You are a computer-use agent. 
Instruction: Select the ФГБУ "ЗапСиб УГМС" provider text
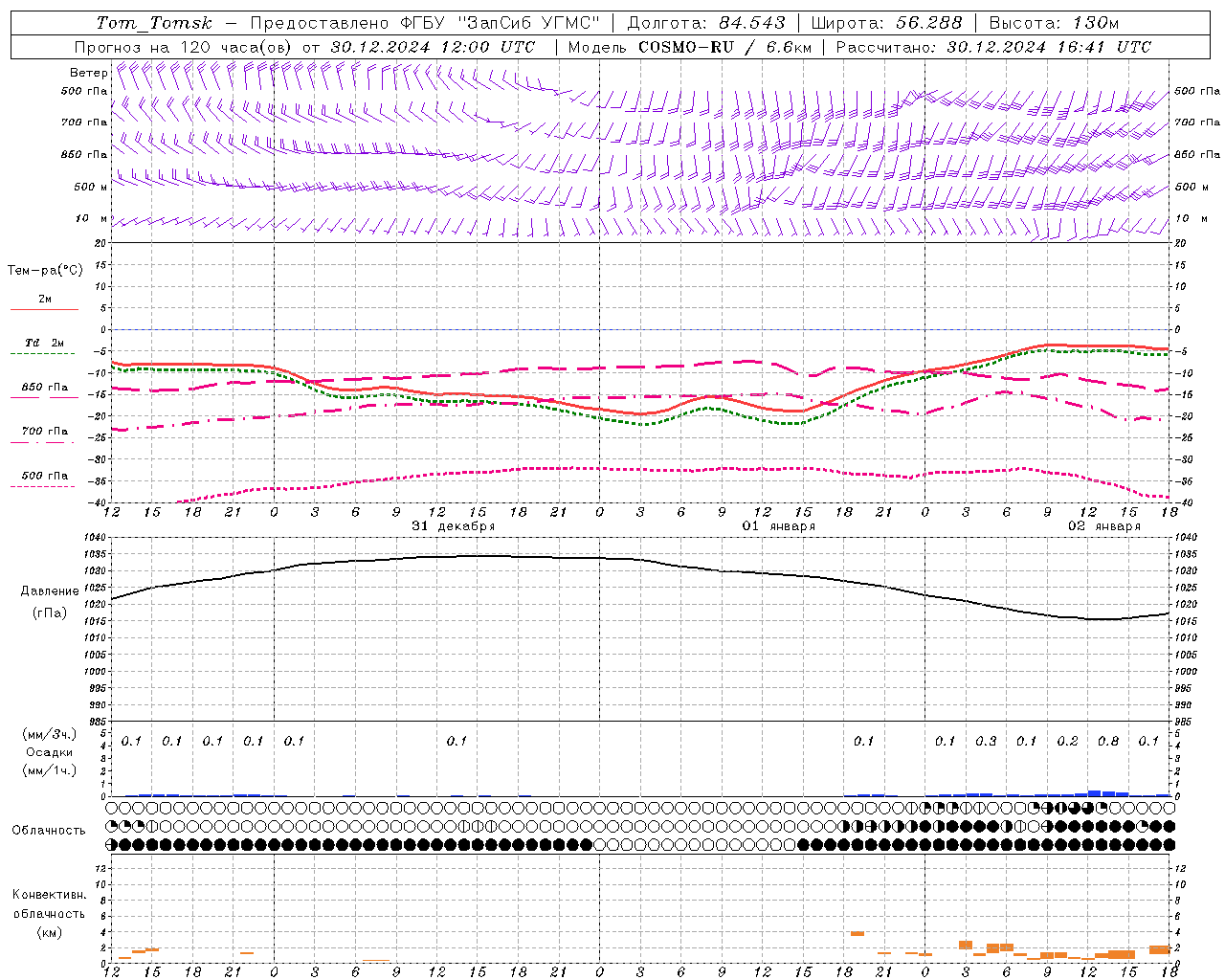500,23
